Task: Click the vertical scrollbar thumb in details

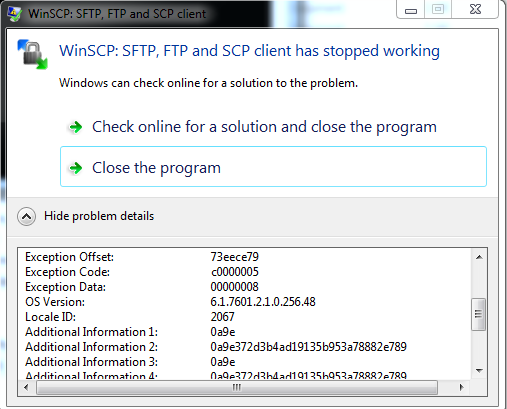Action: pos(479,314)
